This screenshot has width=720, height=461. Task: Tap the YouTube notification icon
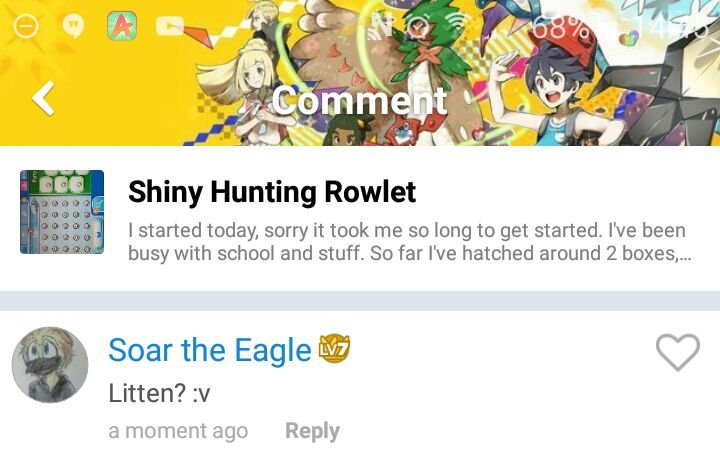coord(170,26)
